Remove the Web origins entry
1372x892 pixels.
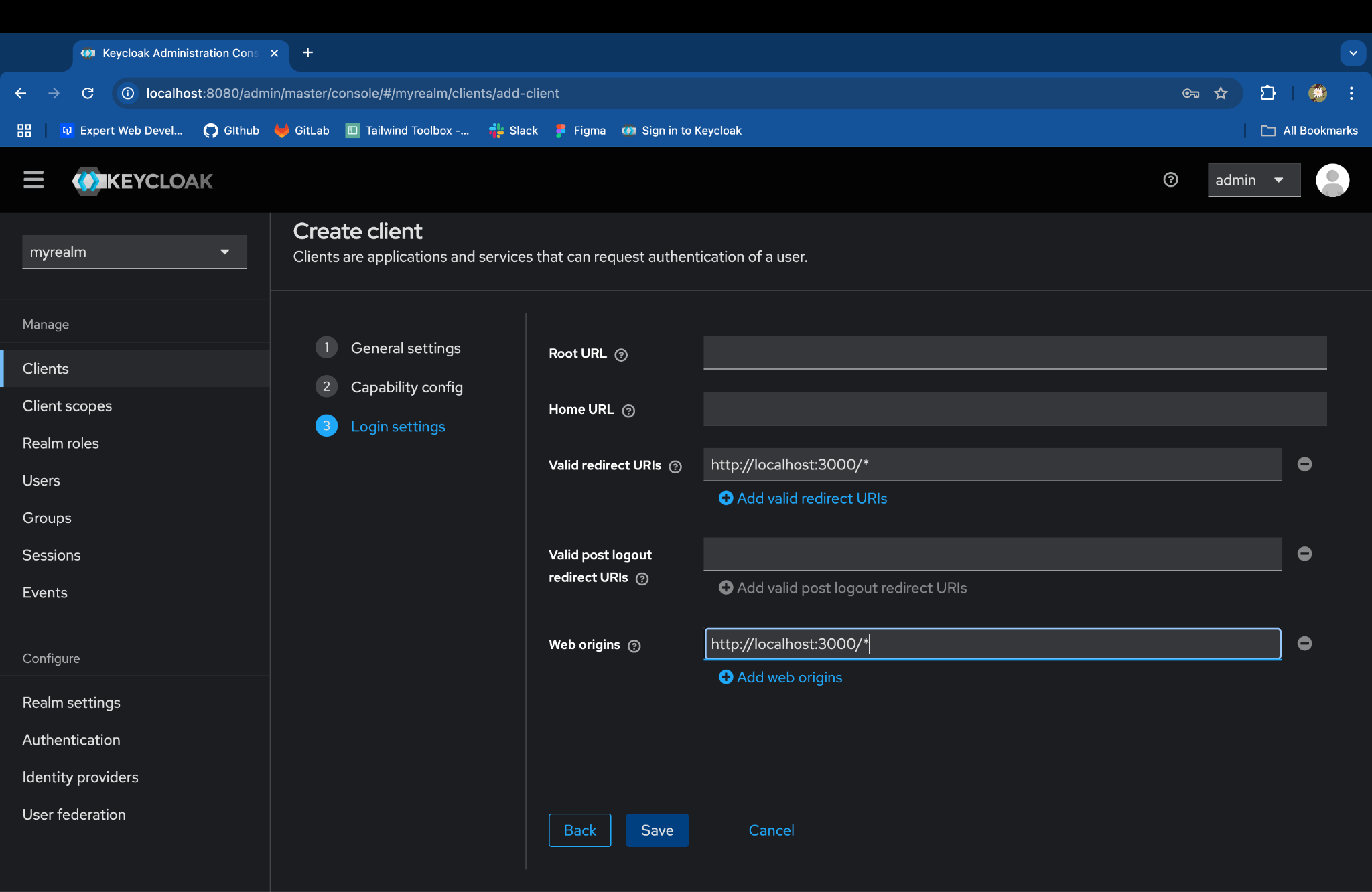pyautogui.click(x=1304, y=644)
